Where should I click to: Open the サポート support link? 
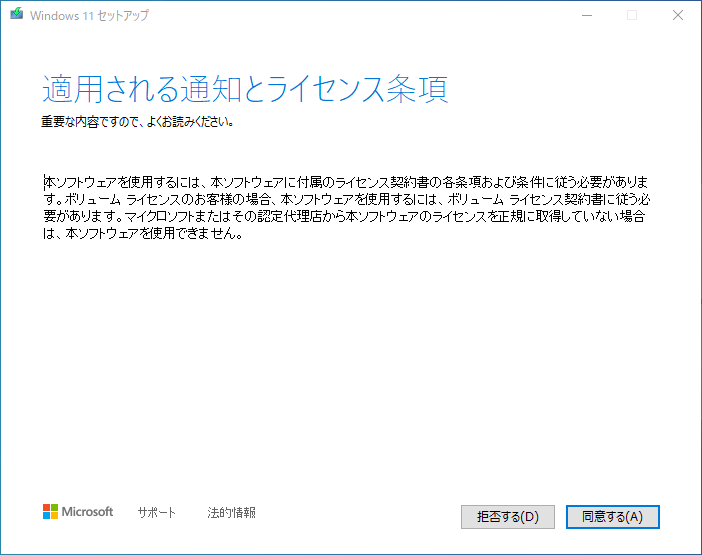tap(157, 512)
